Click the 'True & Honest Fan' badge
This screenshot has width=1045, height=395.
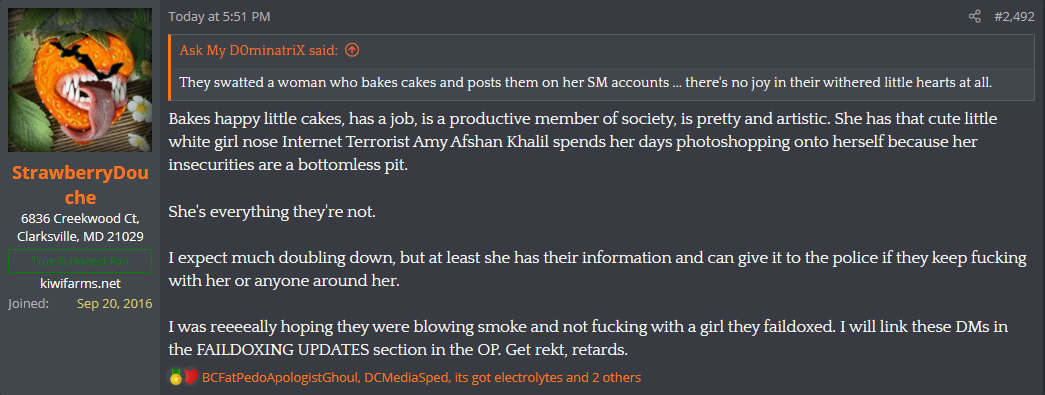coord(80,260)
